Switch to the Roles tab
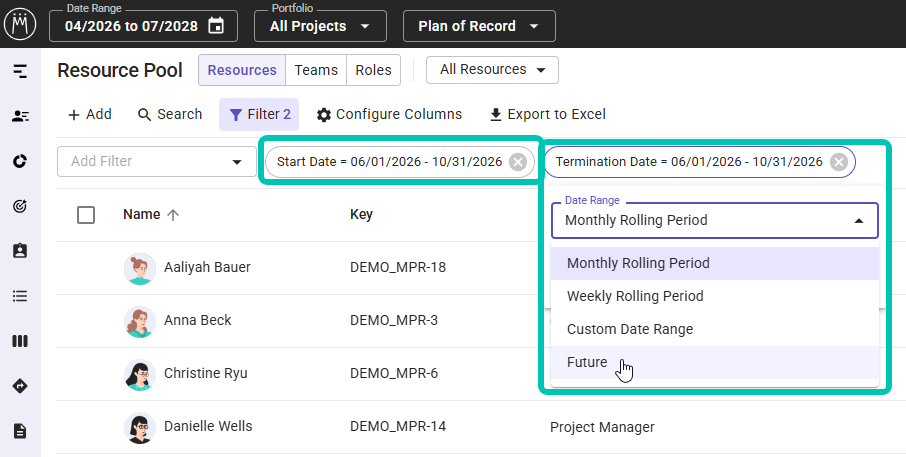 (x=373, y=70)
